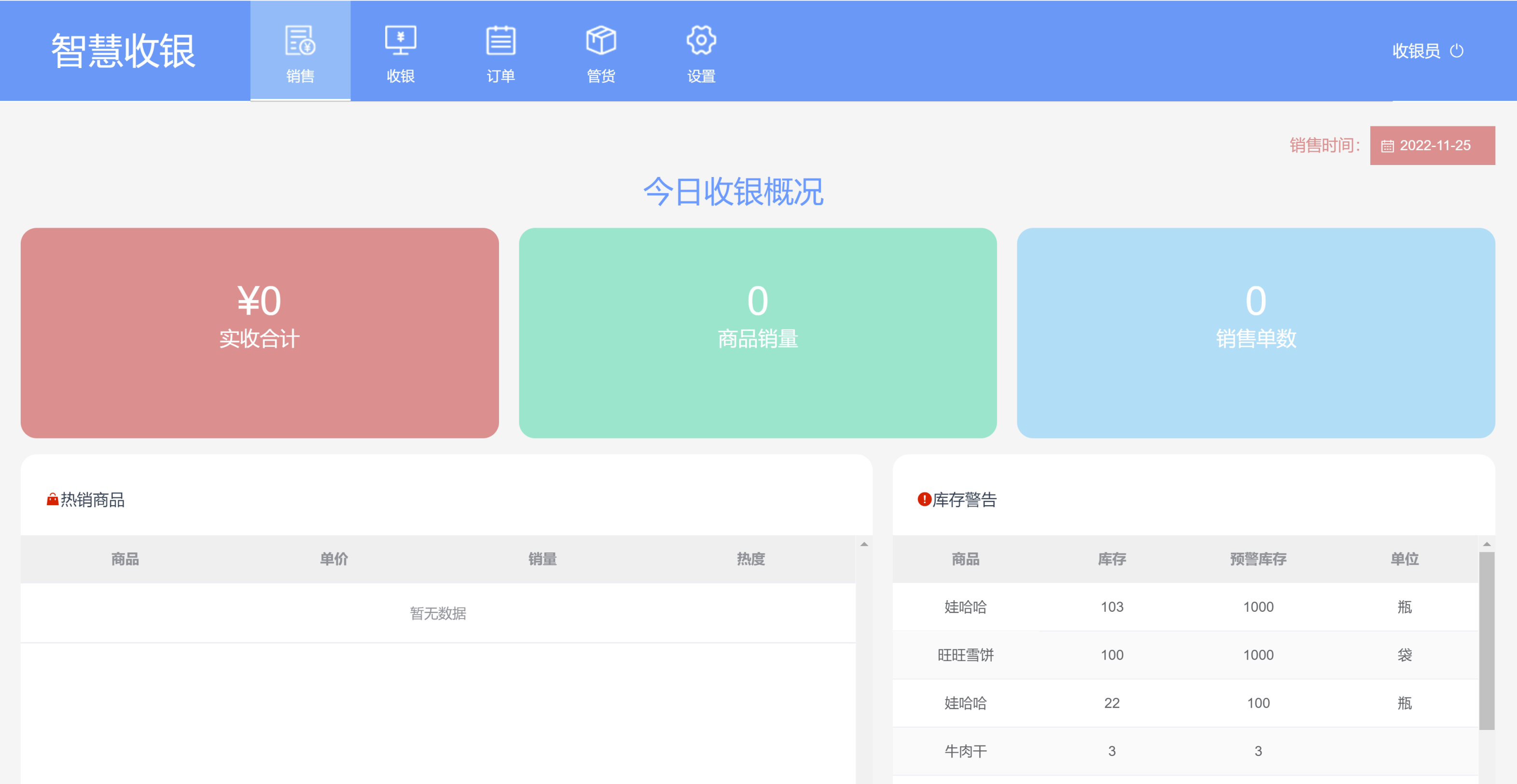Click the 智慧收银 logo title
1517x784 pixels.
coord(123,51)
